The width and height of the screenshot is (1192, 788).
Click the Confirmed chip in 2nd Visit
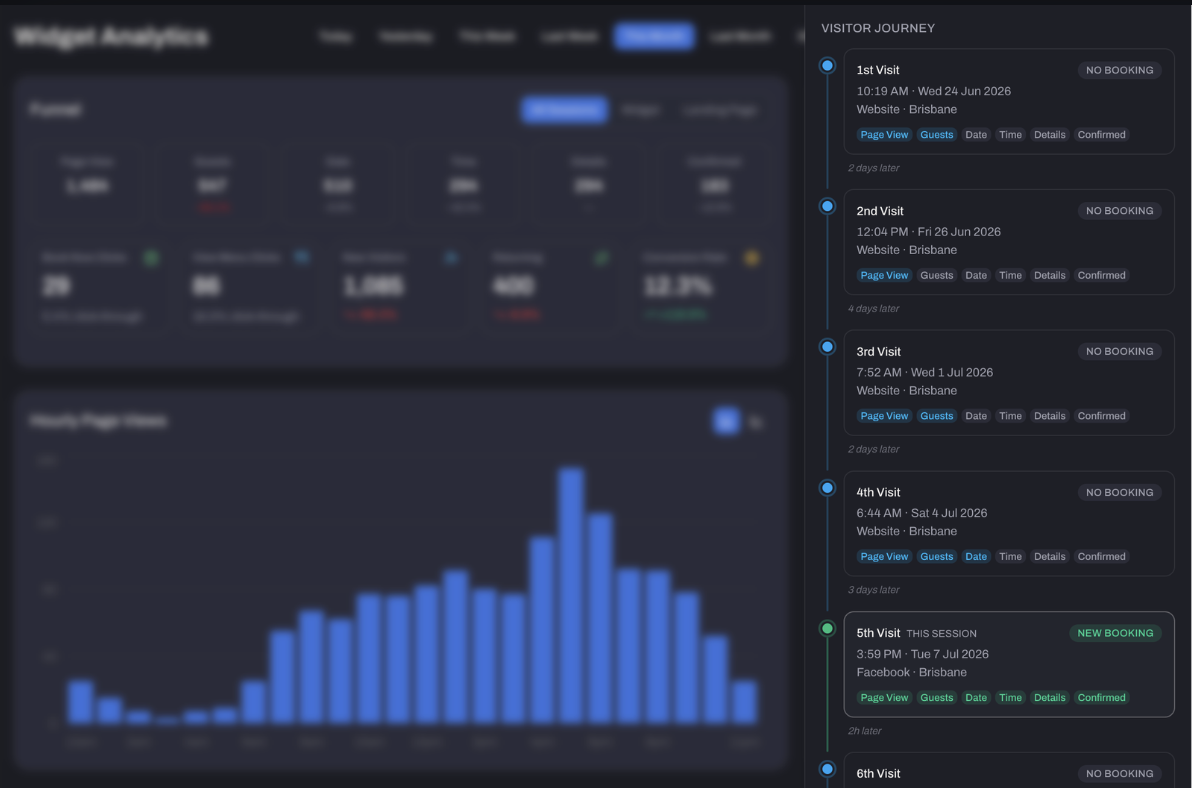point(1102,275)
